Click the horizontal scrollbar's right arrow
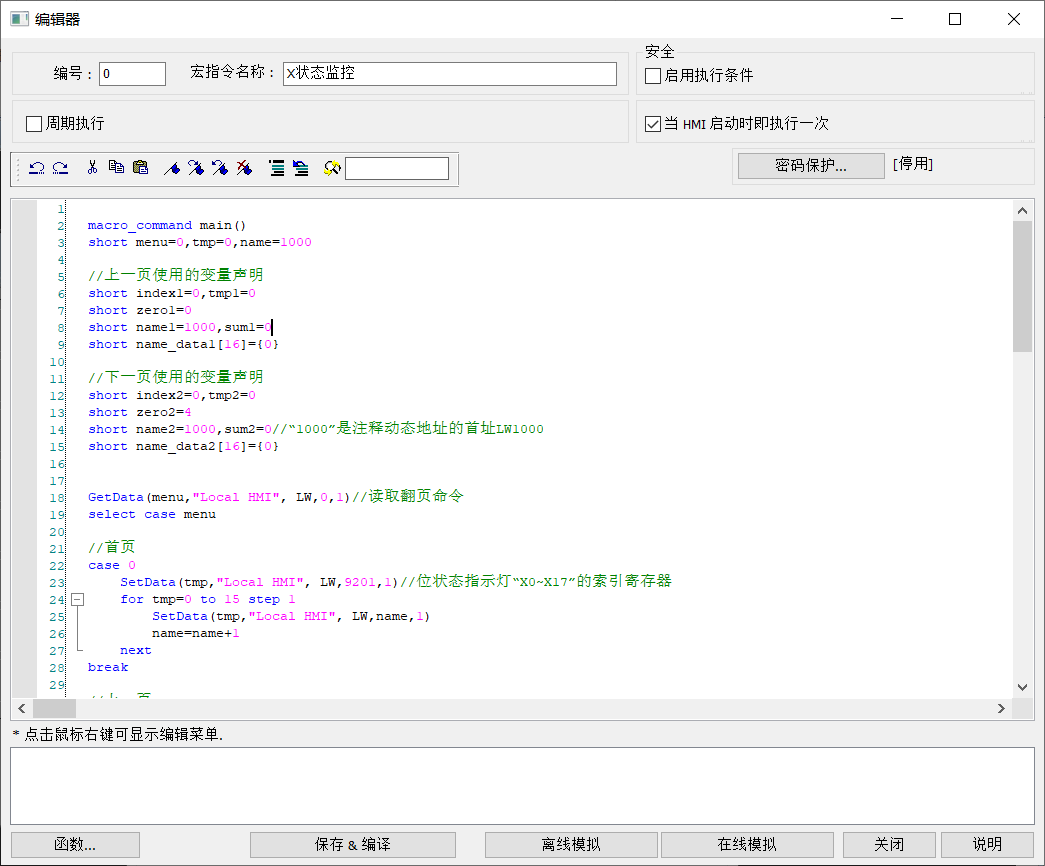This screenshot has width=1045, height=866. (1001, 708)
